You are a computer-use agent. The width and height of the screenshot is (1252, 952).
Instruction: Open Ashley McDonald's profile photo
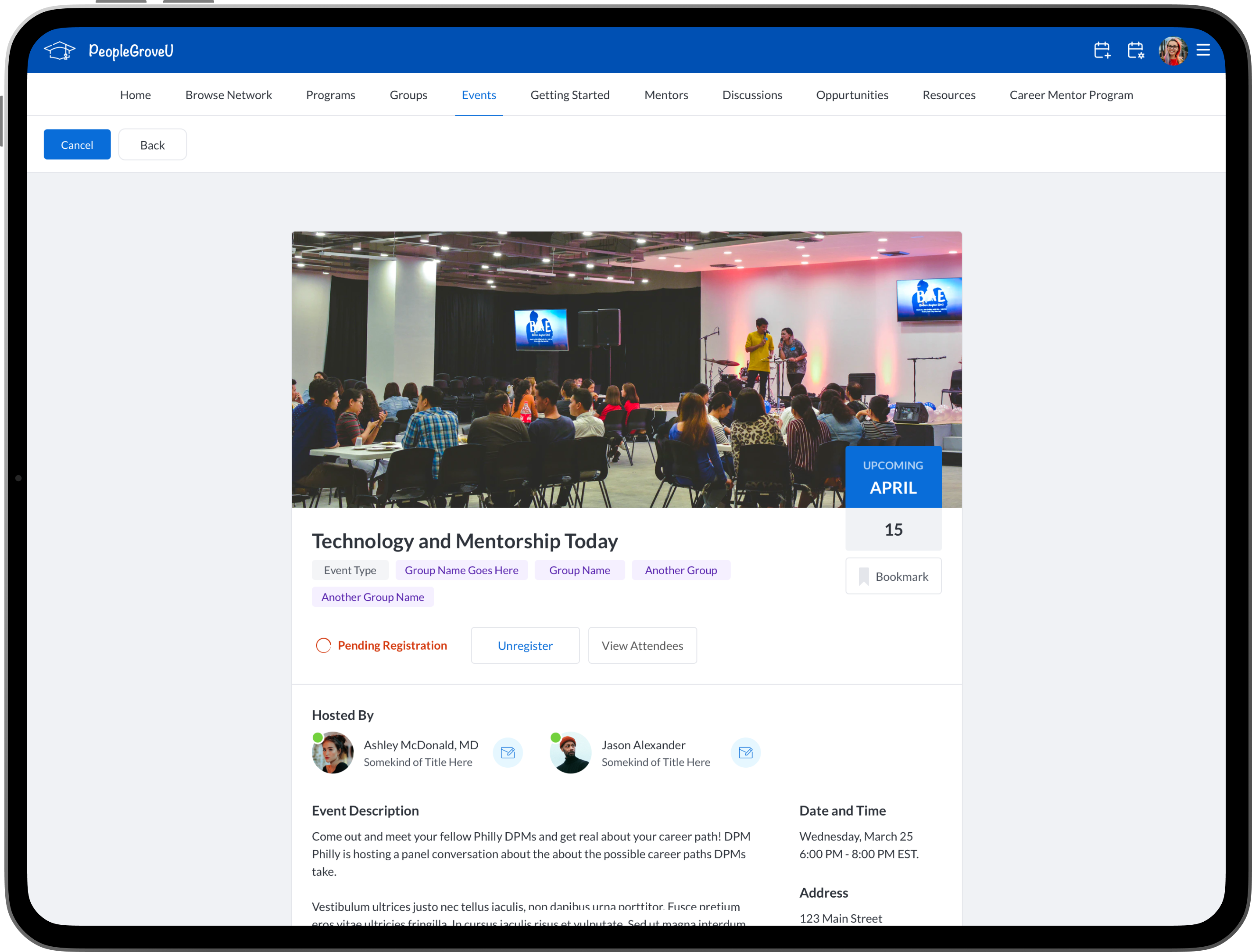click(x=333, y=752)
